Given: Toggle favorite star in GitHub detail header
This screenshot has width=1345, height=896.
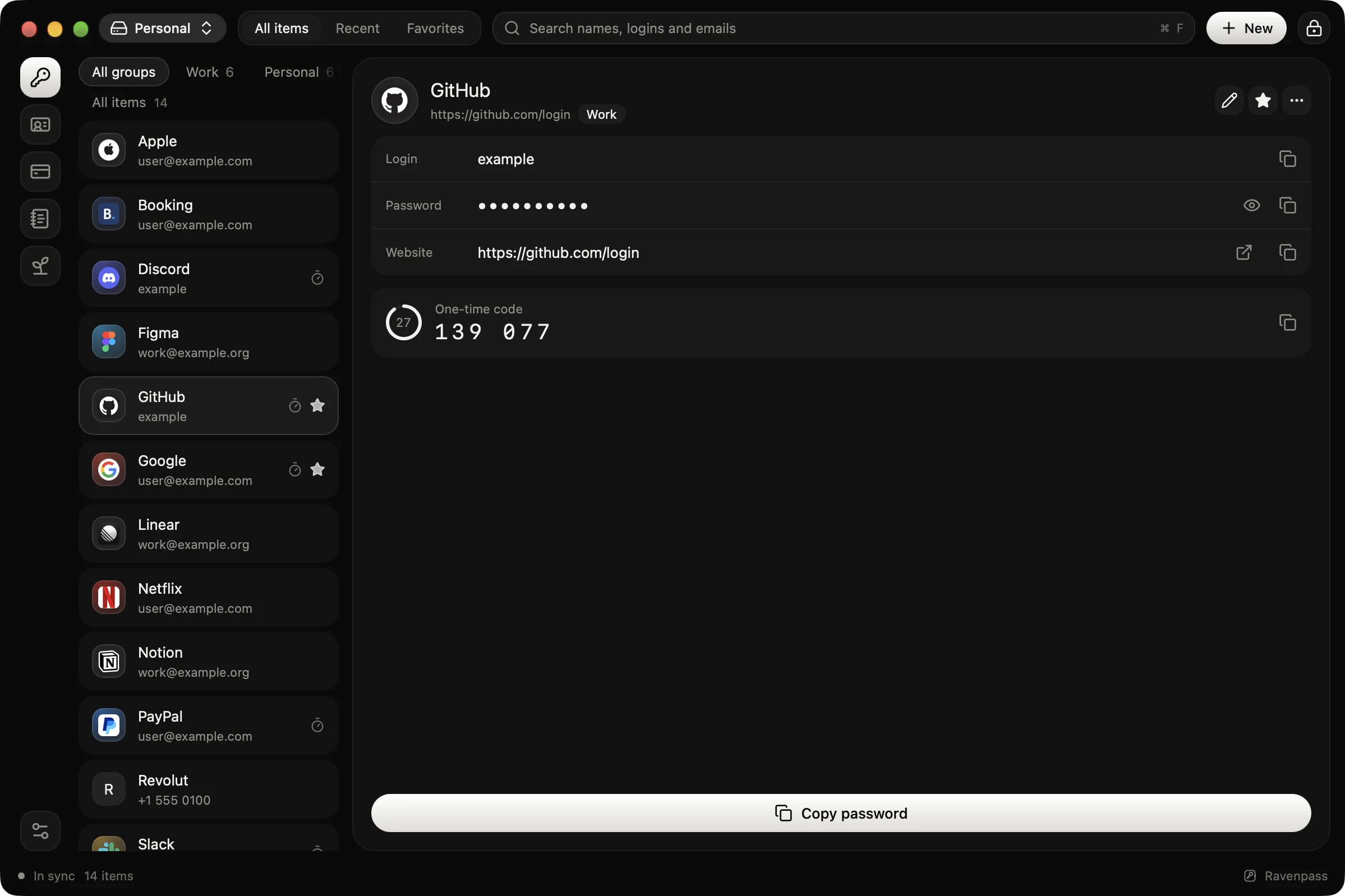Looking at the screenshot, I should tap(1263, 100).
